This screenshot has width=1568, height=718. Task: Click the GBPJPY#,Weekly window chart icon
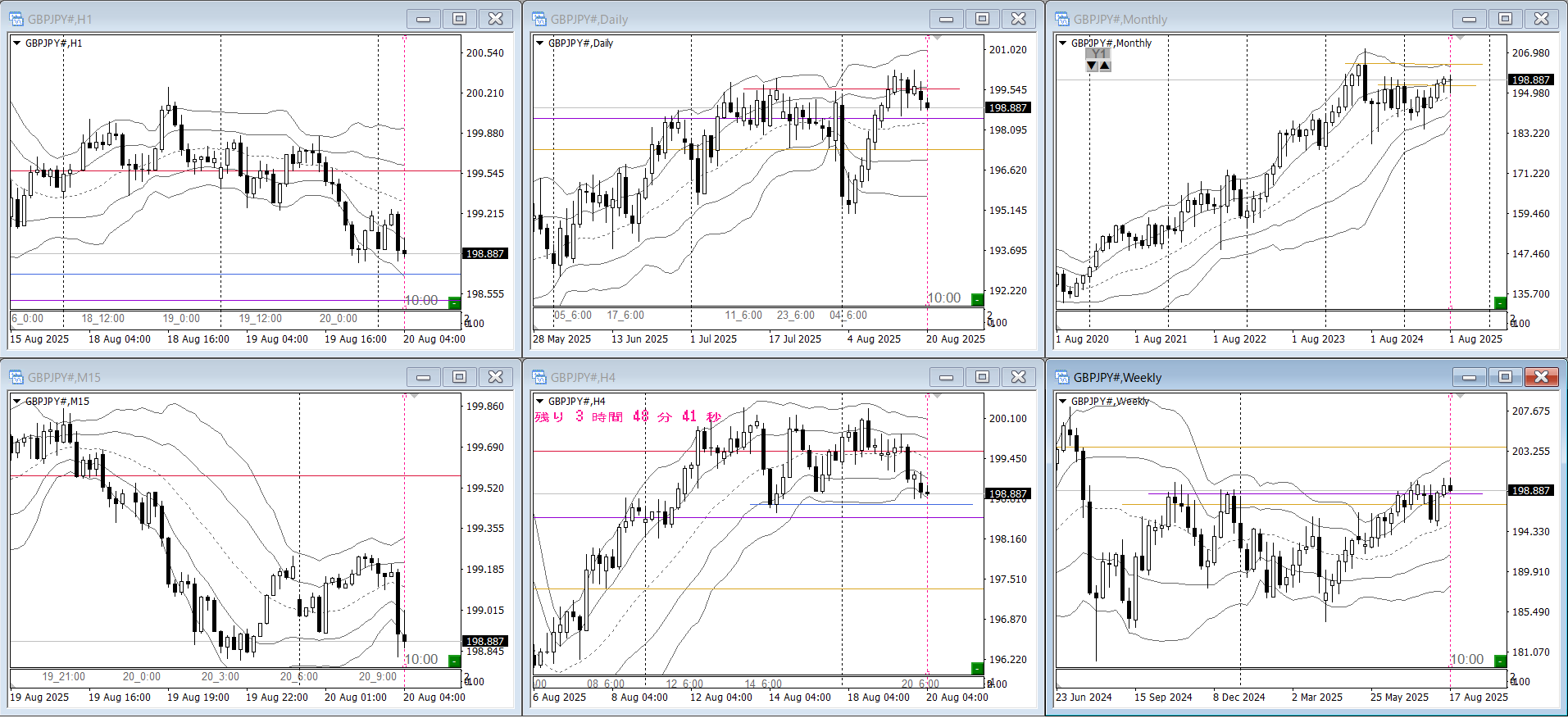(1062, 377)
